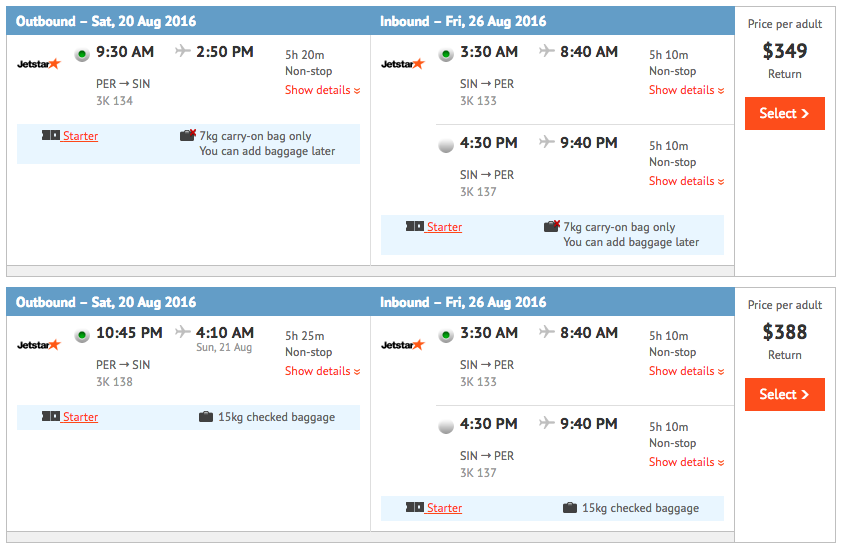Select the $388 return fare
Image resolution: width=843 pixels, height=548 pixels.
tap(784, 394)
